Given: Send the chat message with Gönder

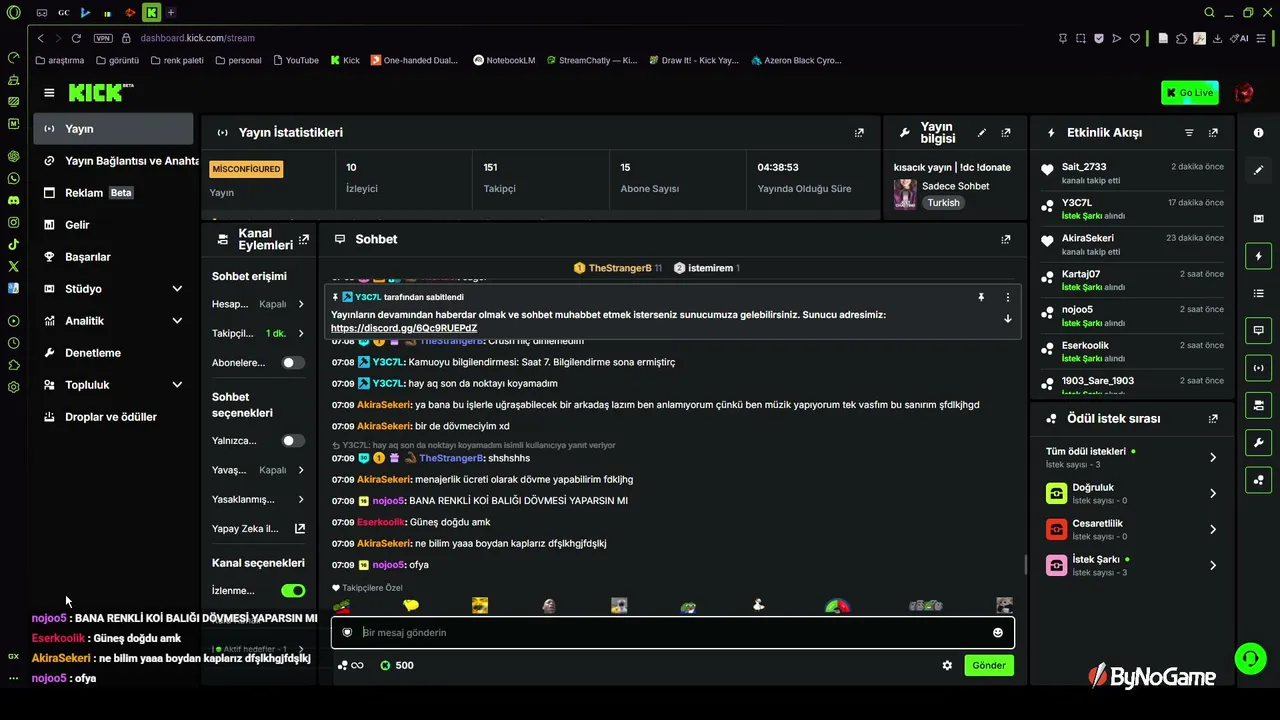Looking at the screenshot, I should click(989, 666).
